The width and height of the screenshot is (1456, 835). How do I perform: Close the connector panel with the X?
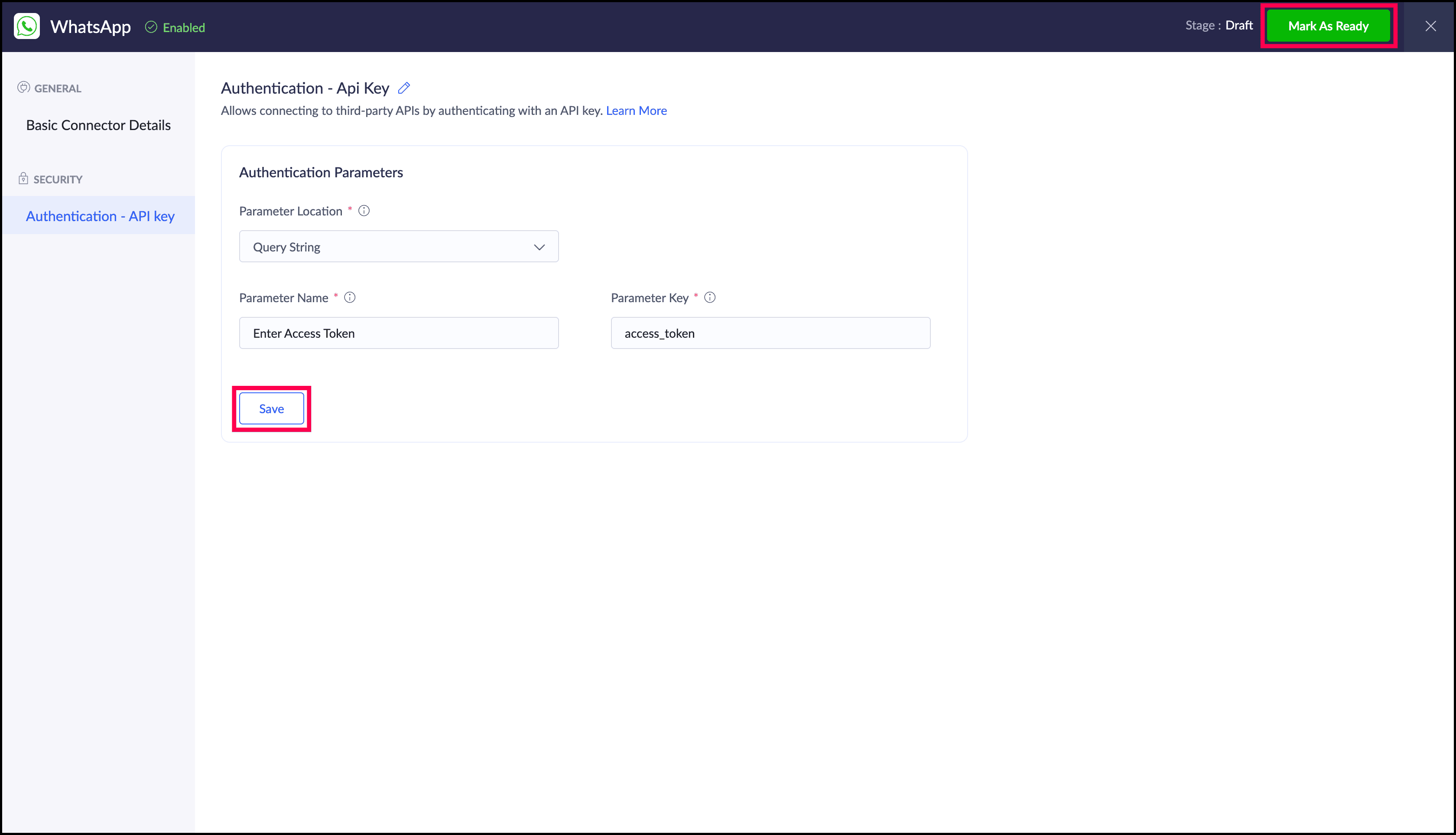click(x=1430, y=26)
